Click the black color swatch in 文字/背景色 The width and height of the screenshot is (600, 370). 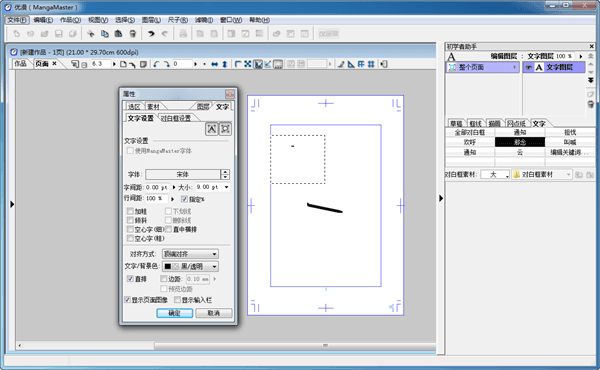168,266
